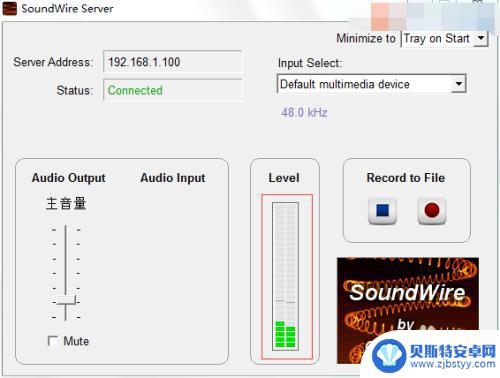Click the SoundWire logo image
Image resolution: width=500 pixels, height=378 pixels.
(x=408, y=310)
